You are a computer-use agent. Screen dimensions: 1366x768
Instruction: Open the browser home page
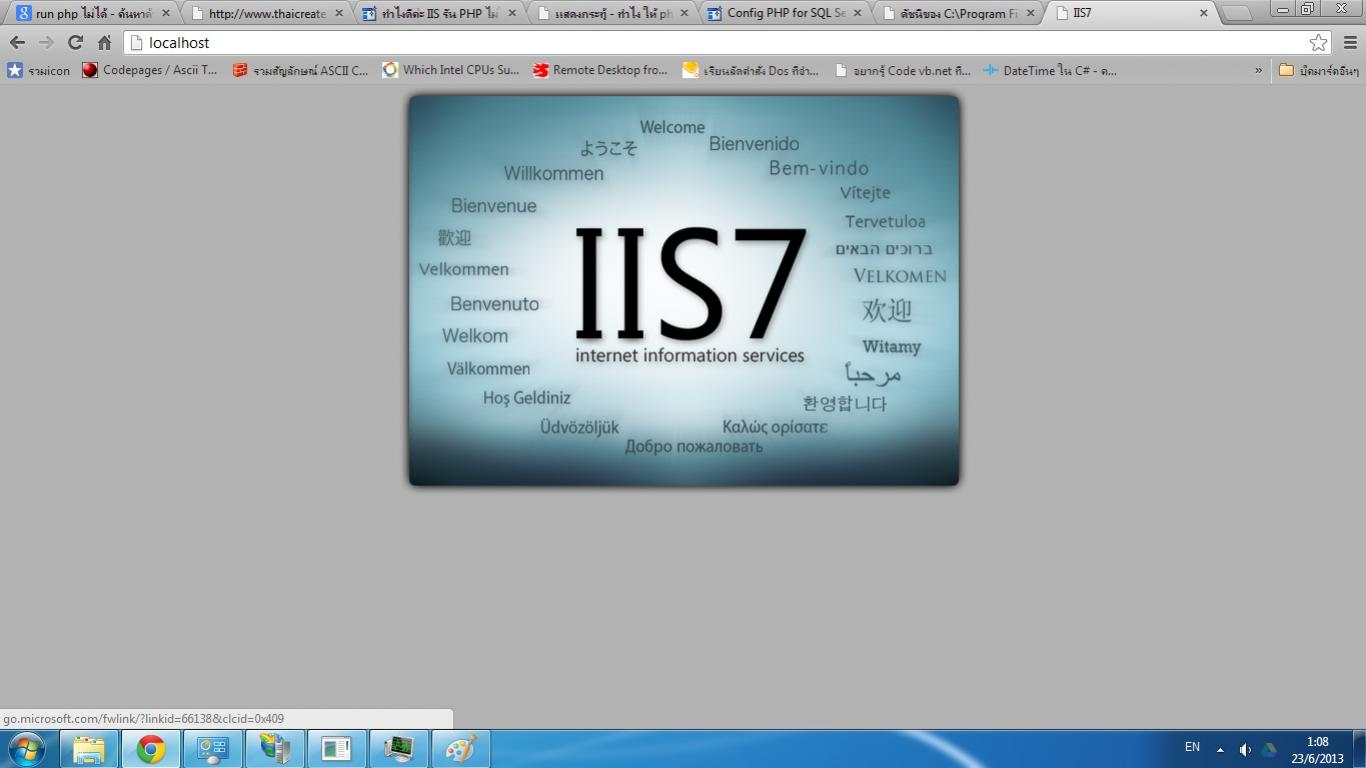[x=104, y=42]
